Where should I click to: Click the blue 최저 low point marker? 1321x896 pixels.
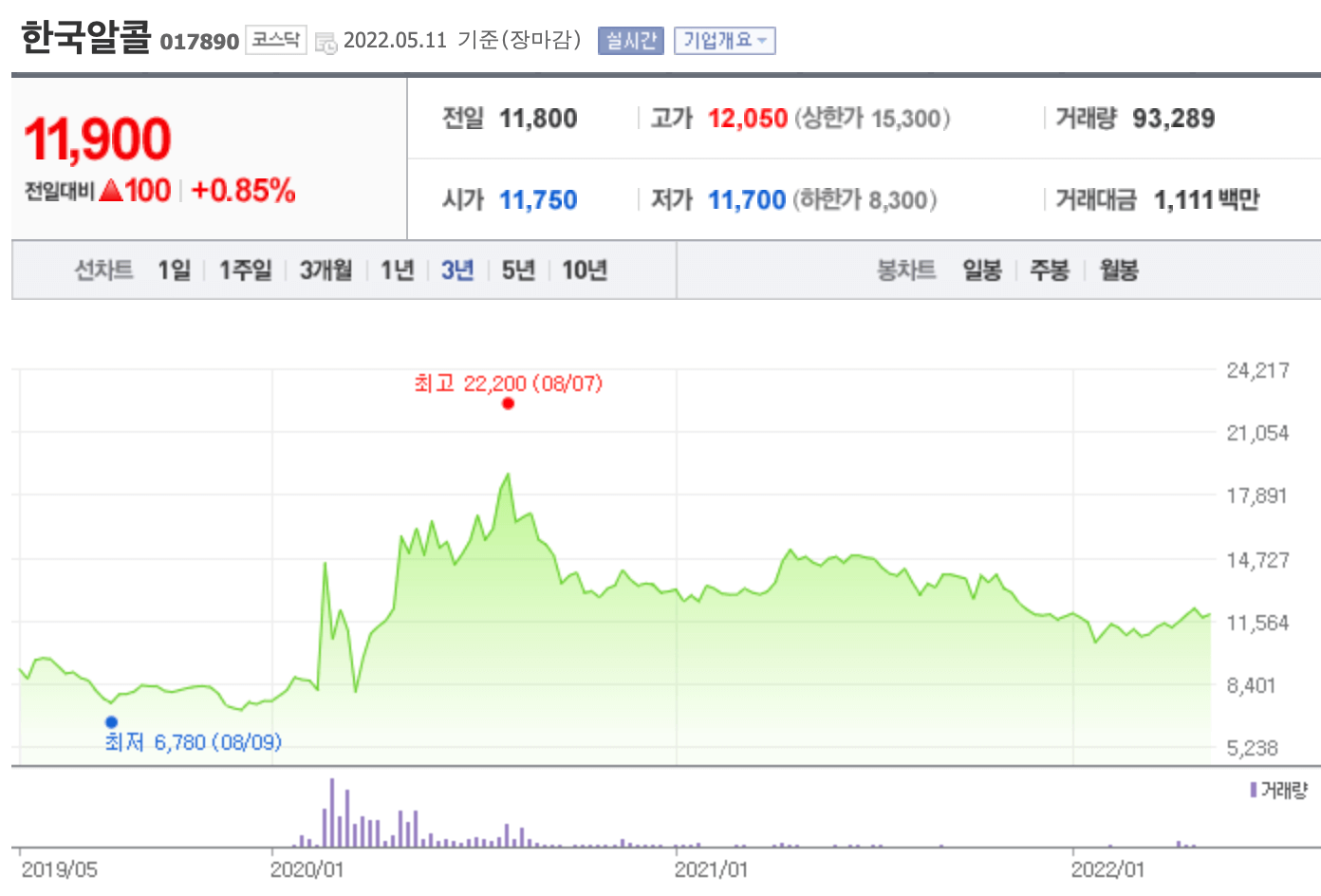point(111,722)
